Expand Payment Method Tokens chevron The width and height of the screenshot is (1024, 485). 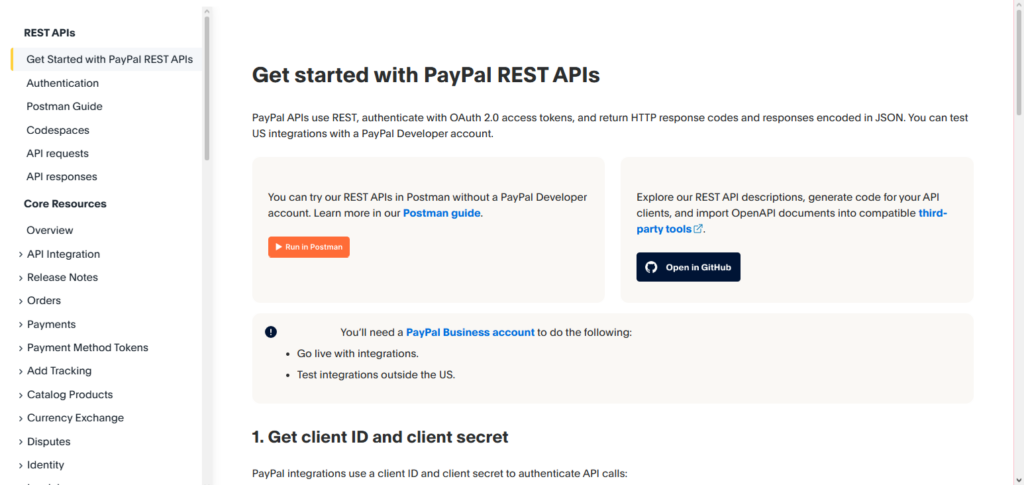[21, 349]
